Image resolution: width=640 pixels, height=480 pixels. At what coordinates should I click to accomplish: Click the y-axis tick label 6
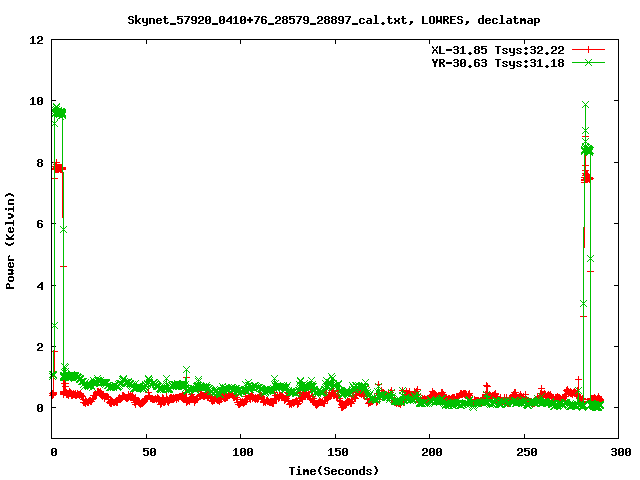point(40,224)
